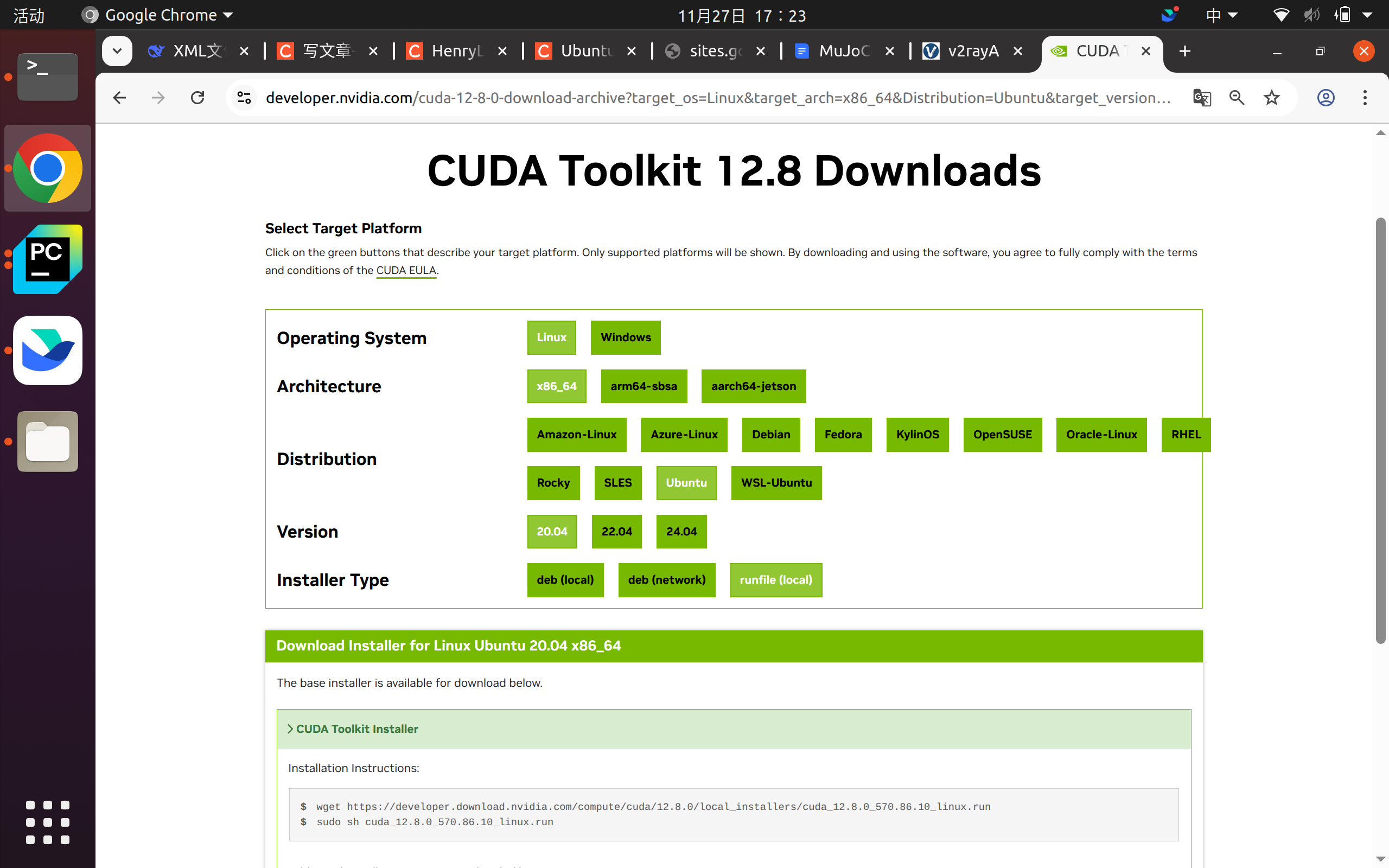Bookmark this page with the star icon

pos(1271,98)
